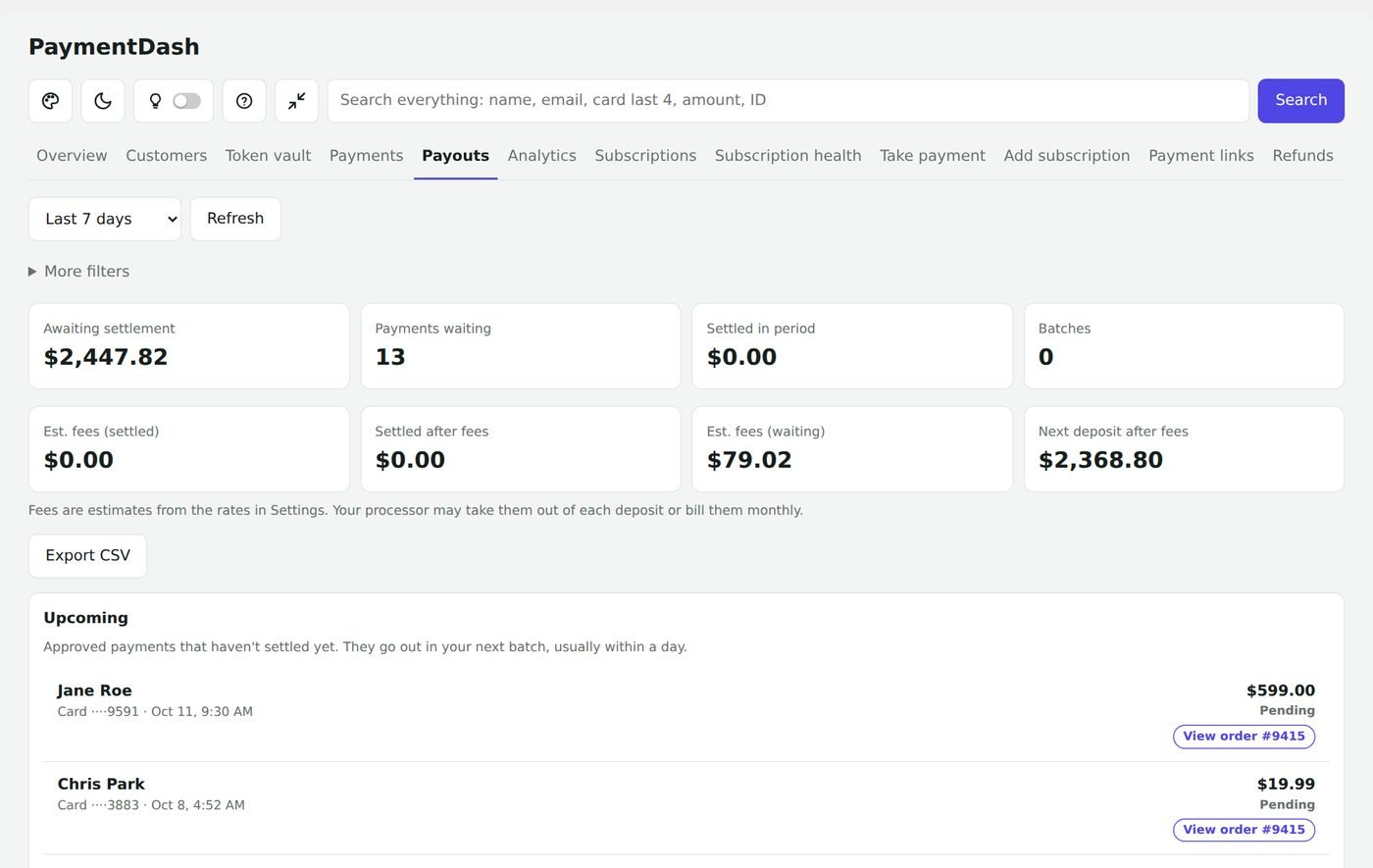1373x868 pixels.
Task: Click the $19.99 payment amount
Action: 1286,785
